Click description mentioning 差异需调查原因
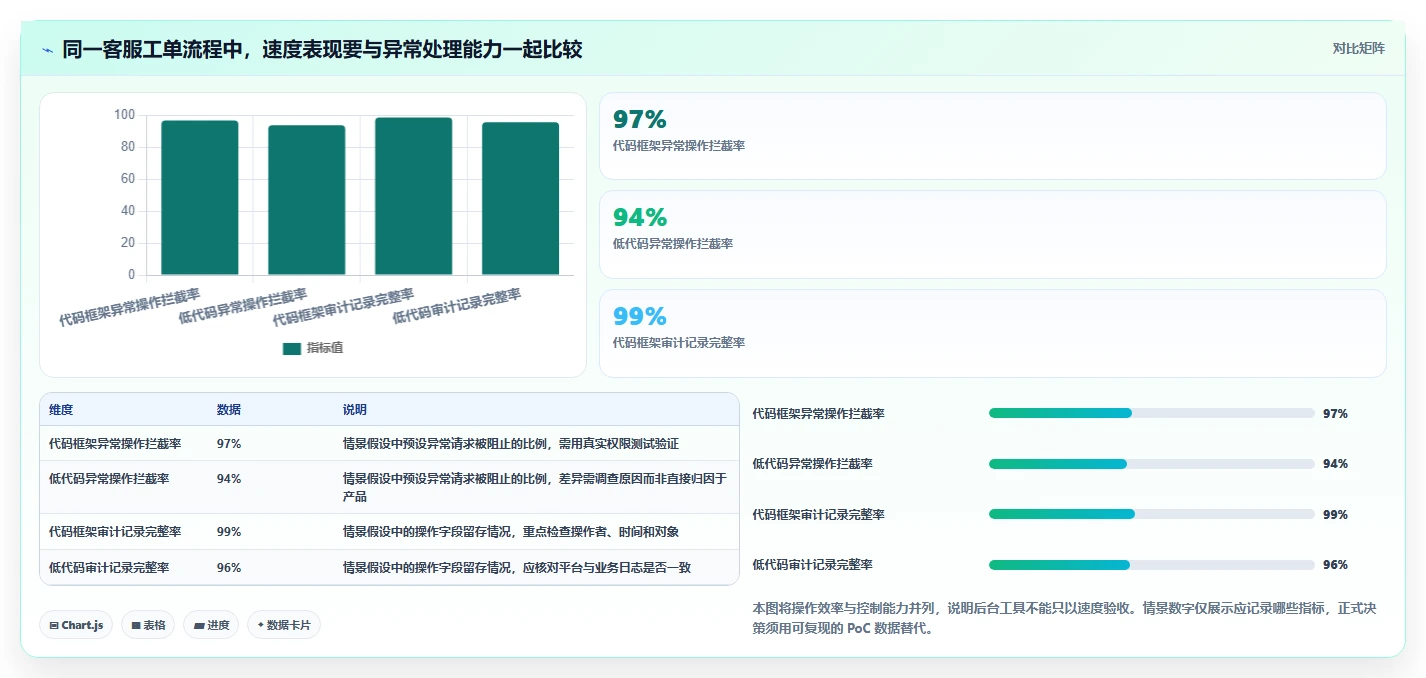The width and height of the screenshot is (1426, 678). [535, 488]
